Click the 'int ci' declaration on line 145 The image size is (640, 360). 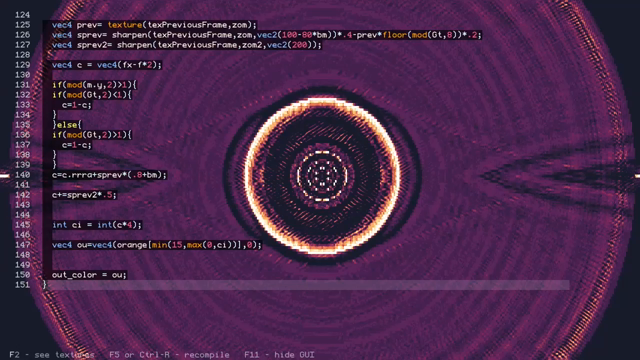click(97, 225)
